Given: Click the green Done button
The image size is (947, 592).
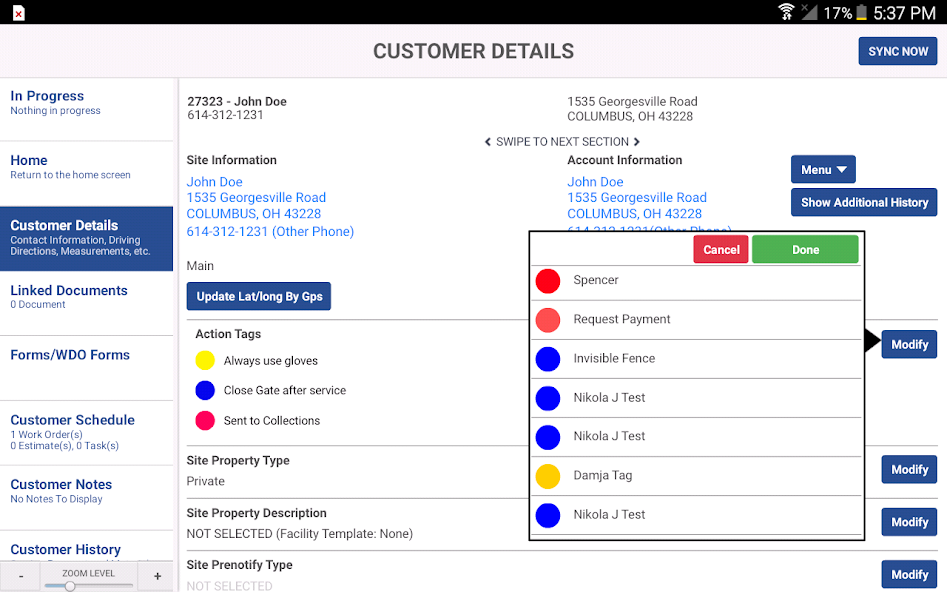Looking at the screenshot, I should [805, 250].
